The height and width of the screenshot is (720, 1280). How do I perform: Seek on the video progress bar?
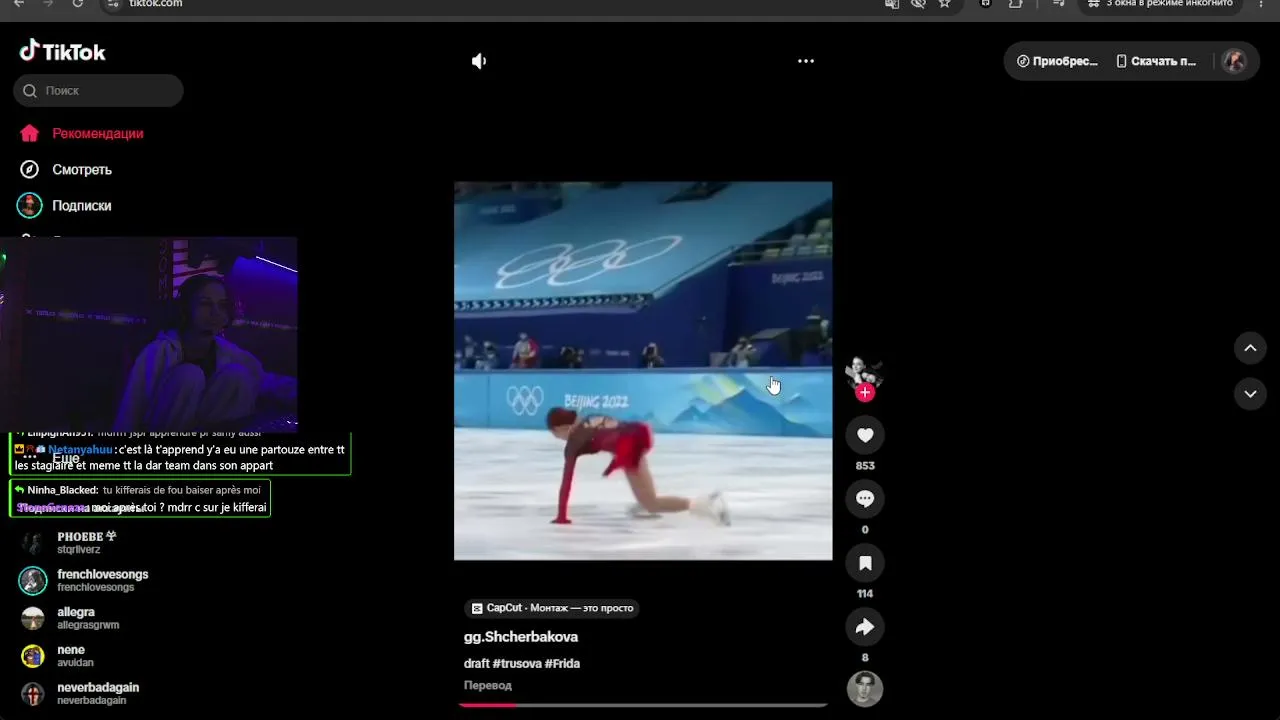643,705
